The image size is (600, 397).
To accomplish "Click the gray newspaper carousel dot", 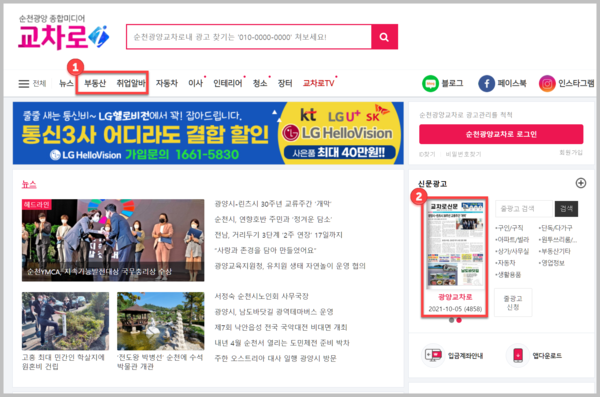I will click(x=452, y=320).
